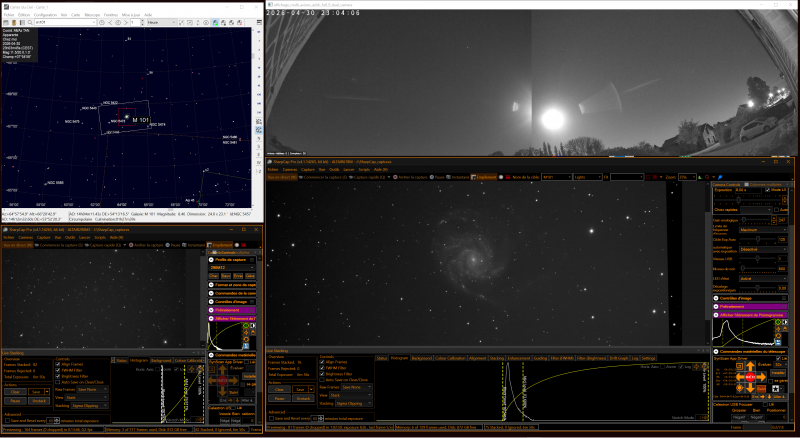Screen dimensions: 800x438
Task: Open capture profile dropdown in smaller SharpCap window
Action: tap(232, 267)
